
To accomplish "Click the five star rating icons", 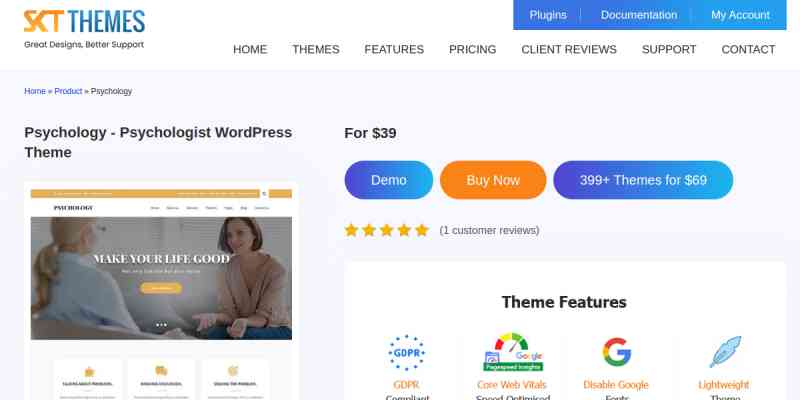I will (386, 230).
